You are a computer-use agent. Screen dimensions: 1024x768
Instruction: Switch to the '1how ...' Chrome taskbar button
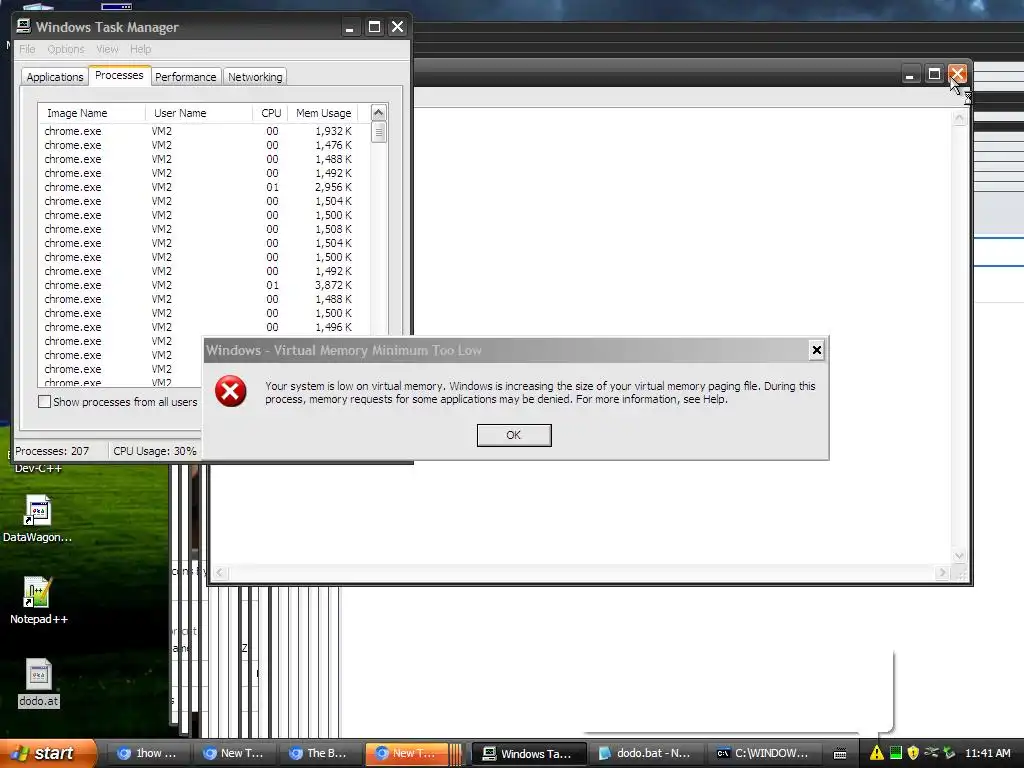click(x=148, y=754)
